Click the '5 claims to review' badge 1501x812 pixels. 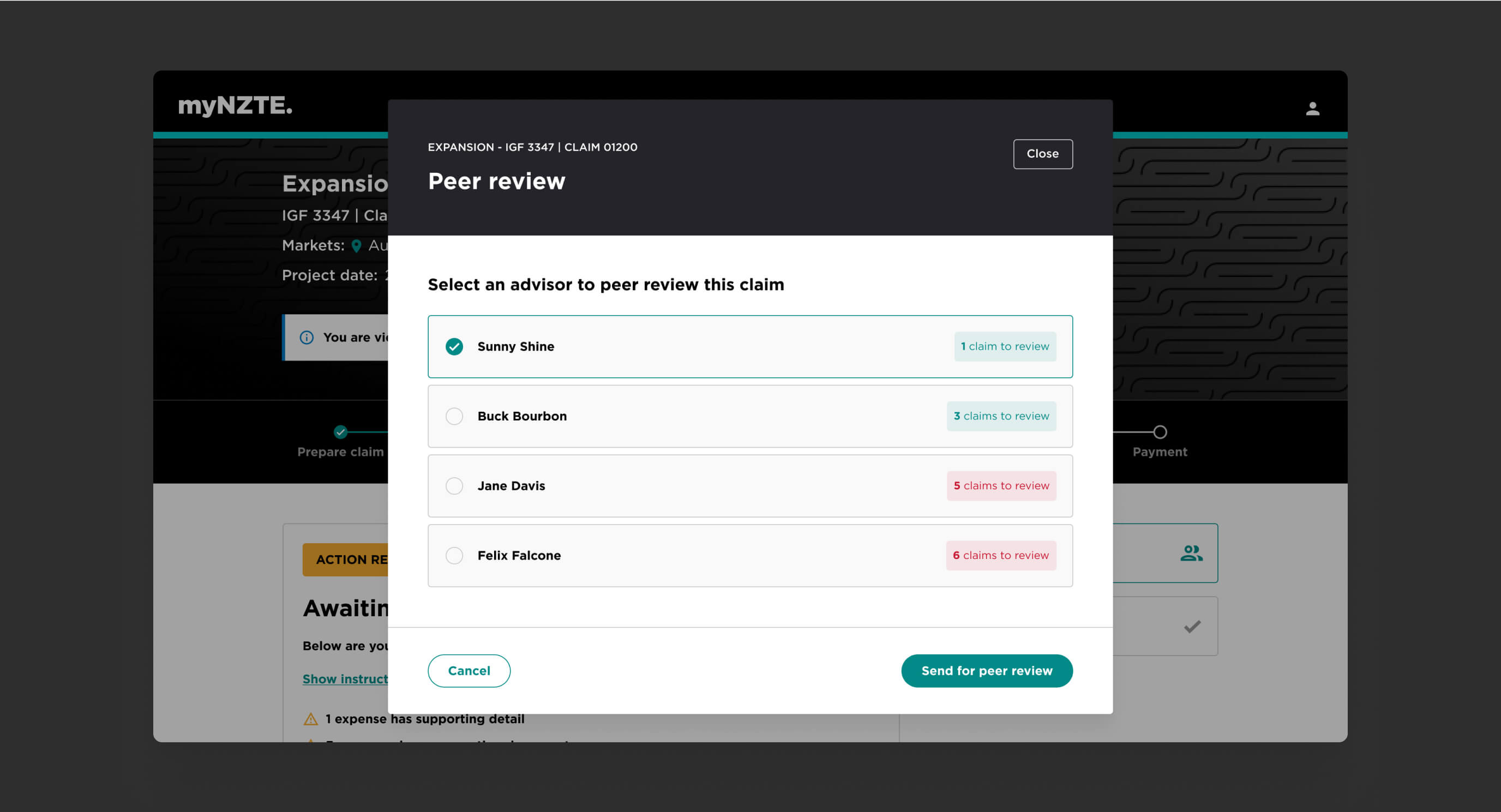tap(1001, 486)
